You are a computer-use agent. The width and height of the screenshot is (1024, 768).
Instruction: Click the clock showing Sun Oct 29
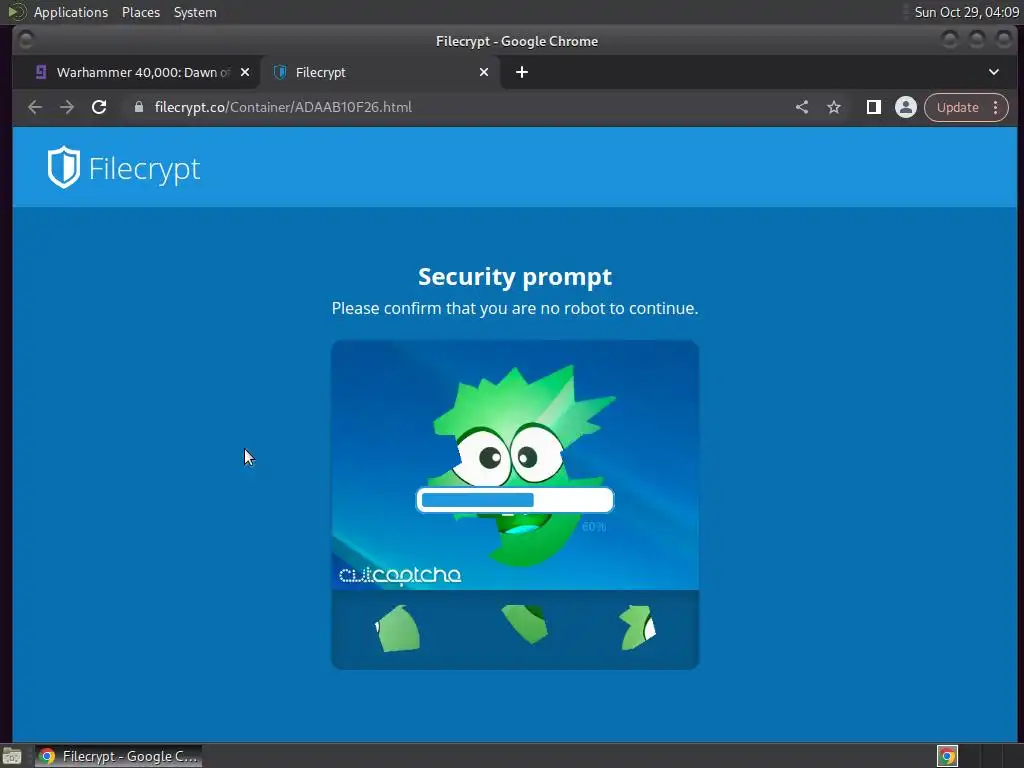[x=967, y=12]
